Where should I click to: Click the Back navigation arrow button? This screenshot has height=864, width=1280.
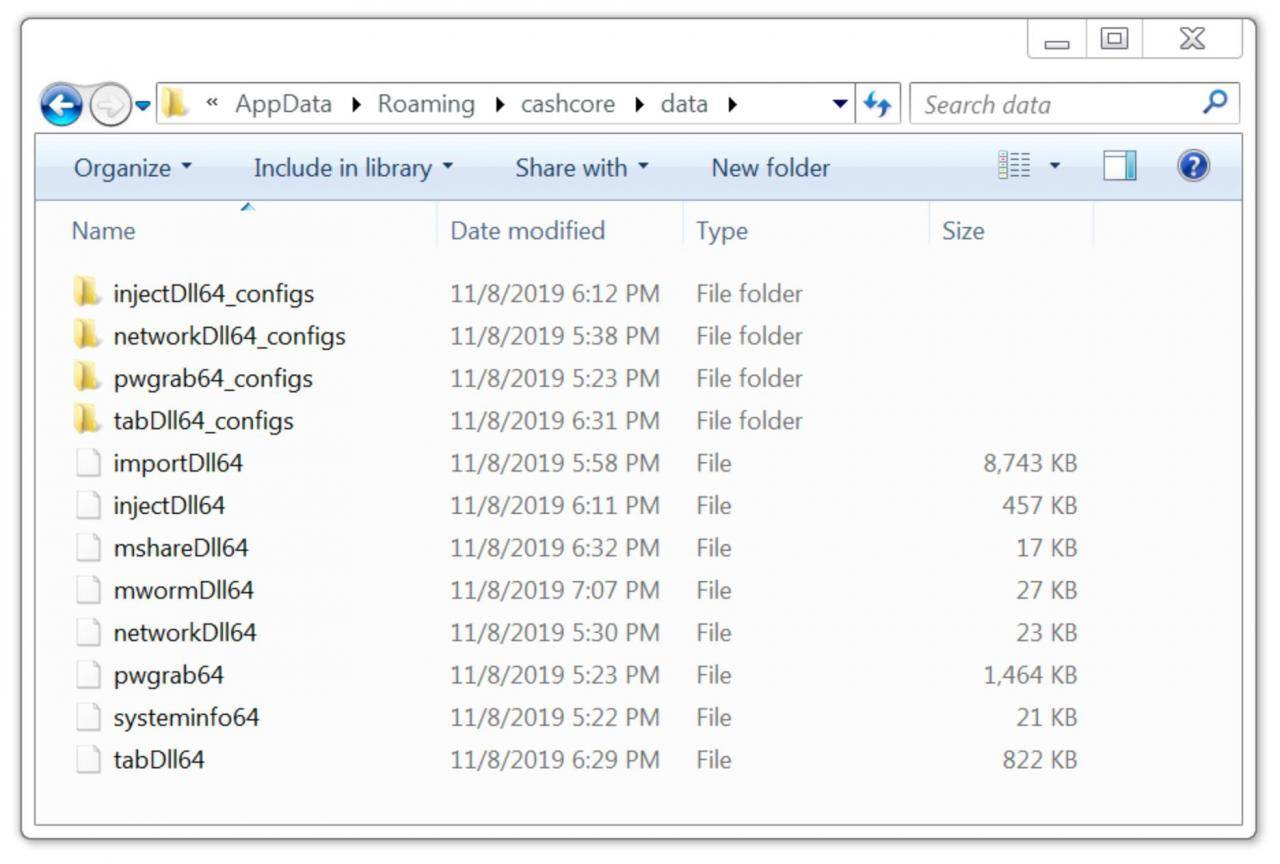[x=61, y=104]
